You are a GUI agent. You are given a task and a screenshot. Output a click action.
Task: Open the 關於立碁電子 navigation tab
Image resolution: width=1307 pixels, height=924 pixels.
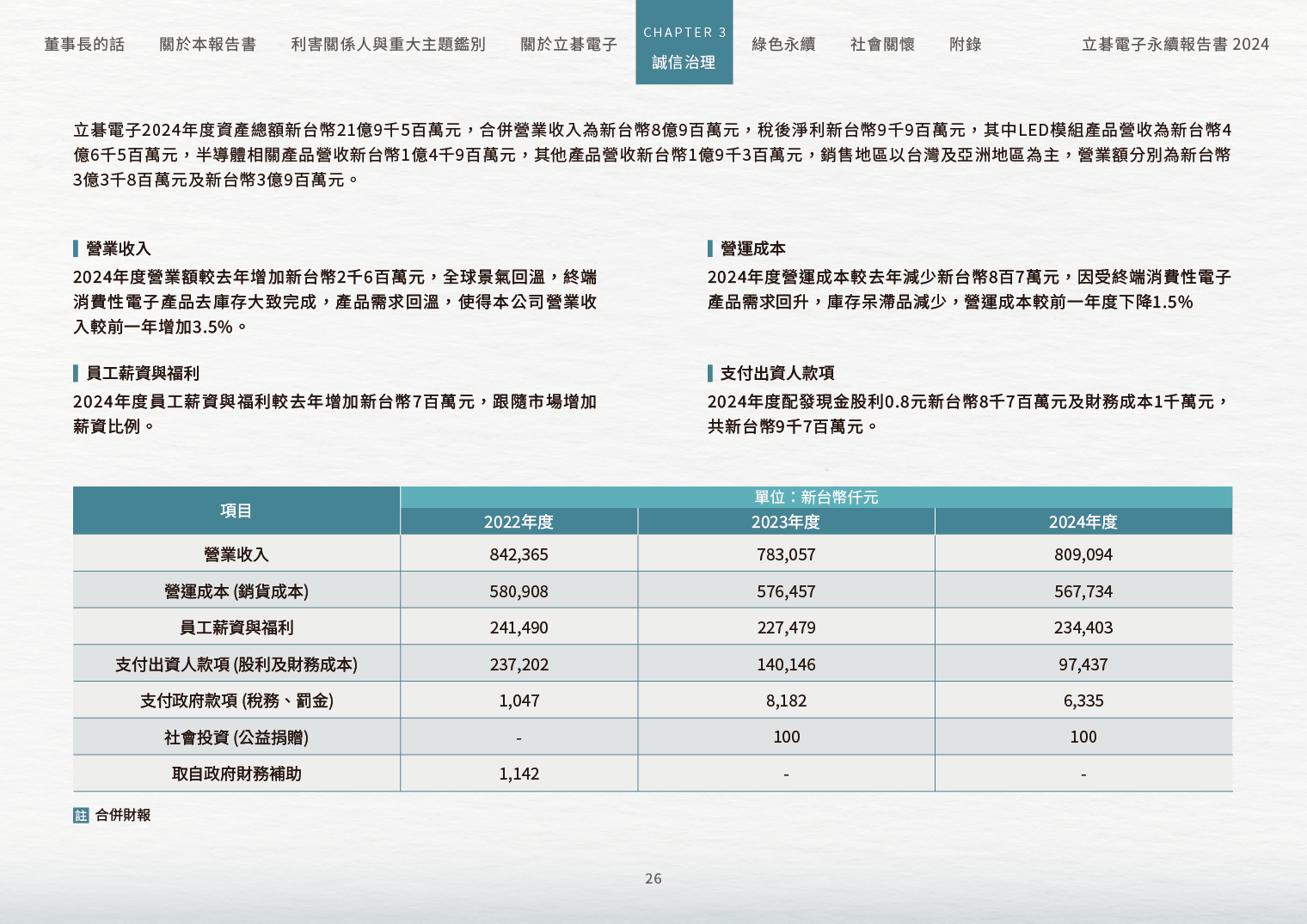[568, 44]
